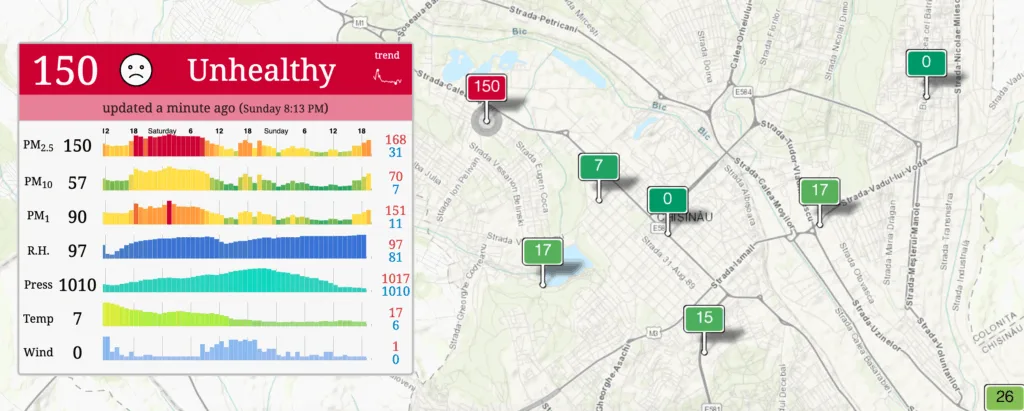The width and height of the screenshot is (1024, 411).
Task: Select the green 15 station marker
Action: 704,319
